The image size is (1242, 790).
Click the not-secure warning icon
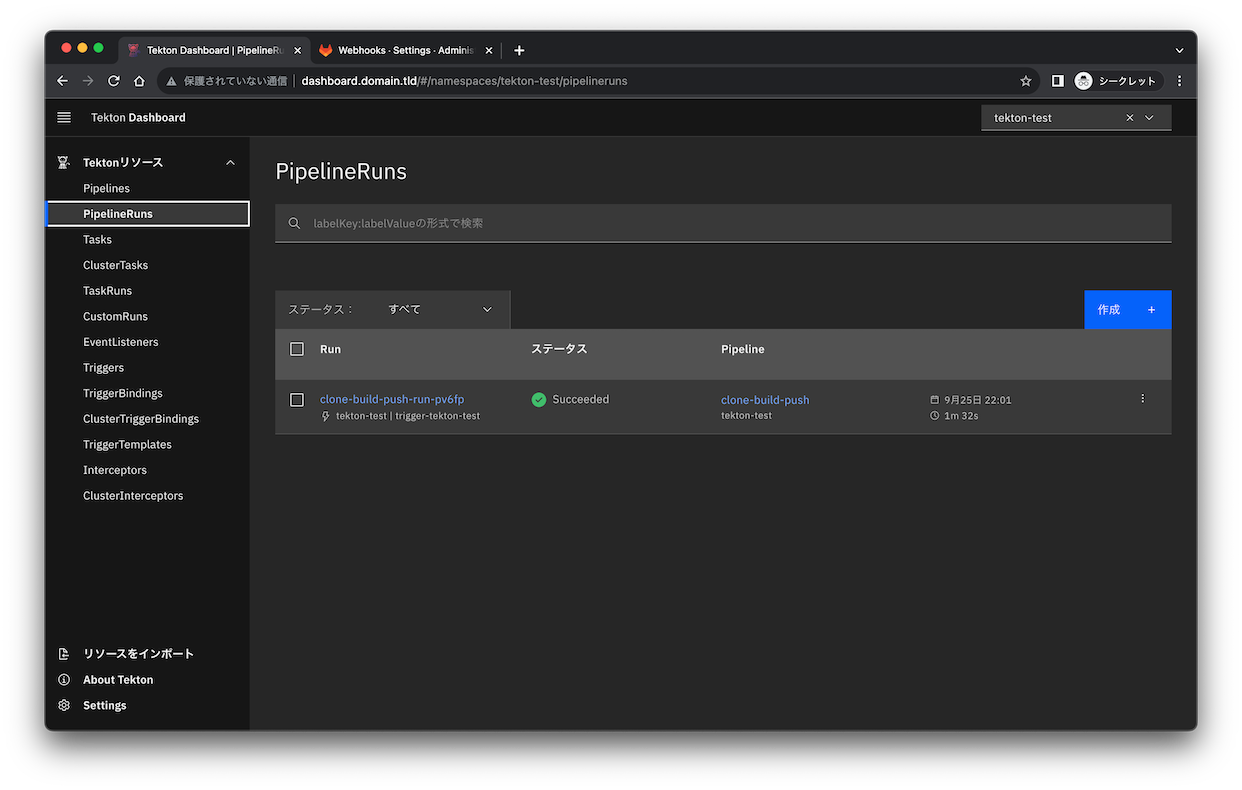point(171,81)
